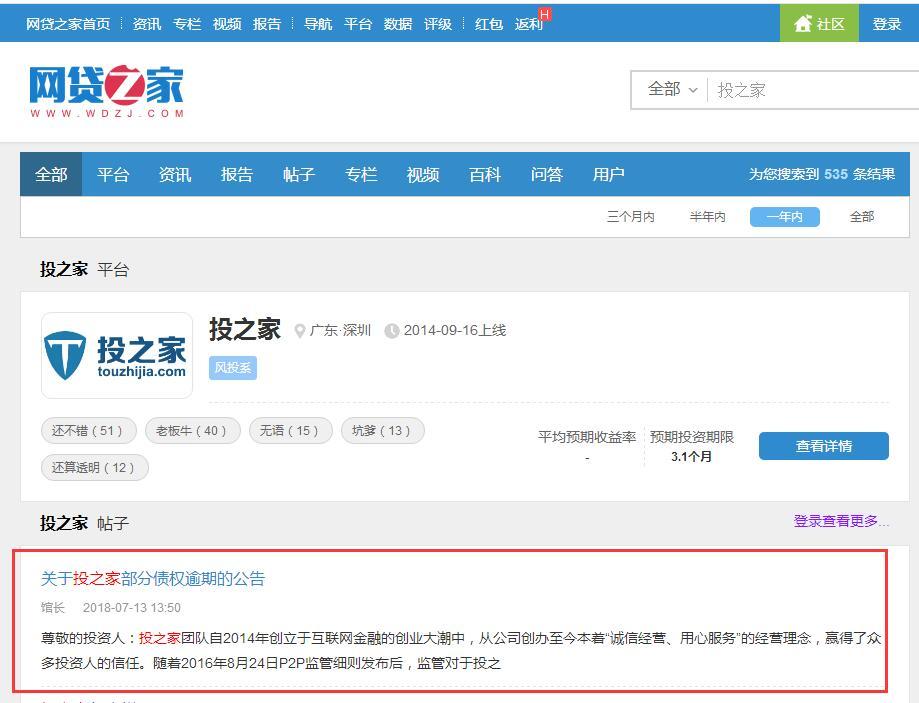
Task: Open 平台 in the top navigation bar
Action: 358,24
